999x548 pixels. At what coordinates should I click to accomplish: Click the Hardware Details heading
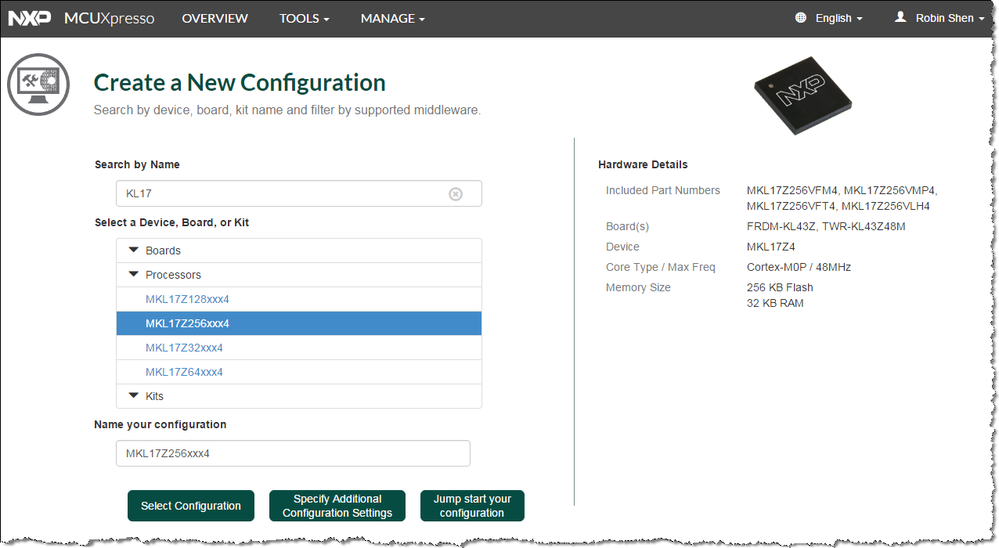pyautogui.click(x=643, y=164)
